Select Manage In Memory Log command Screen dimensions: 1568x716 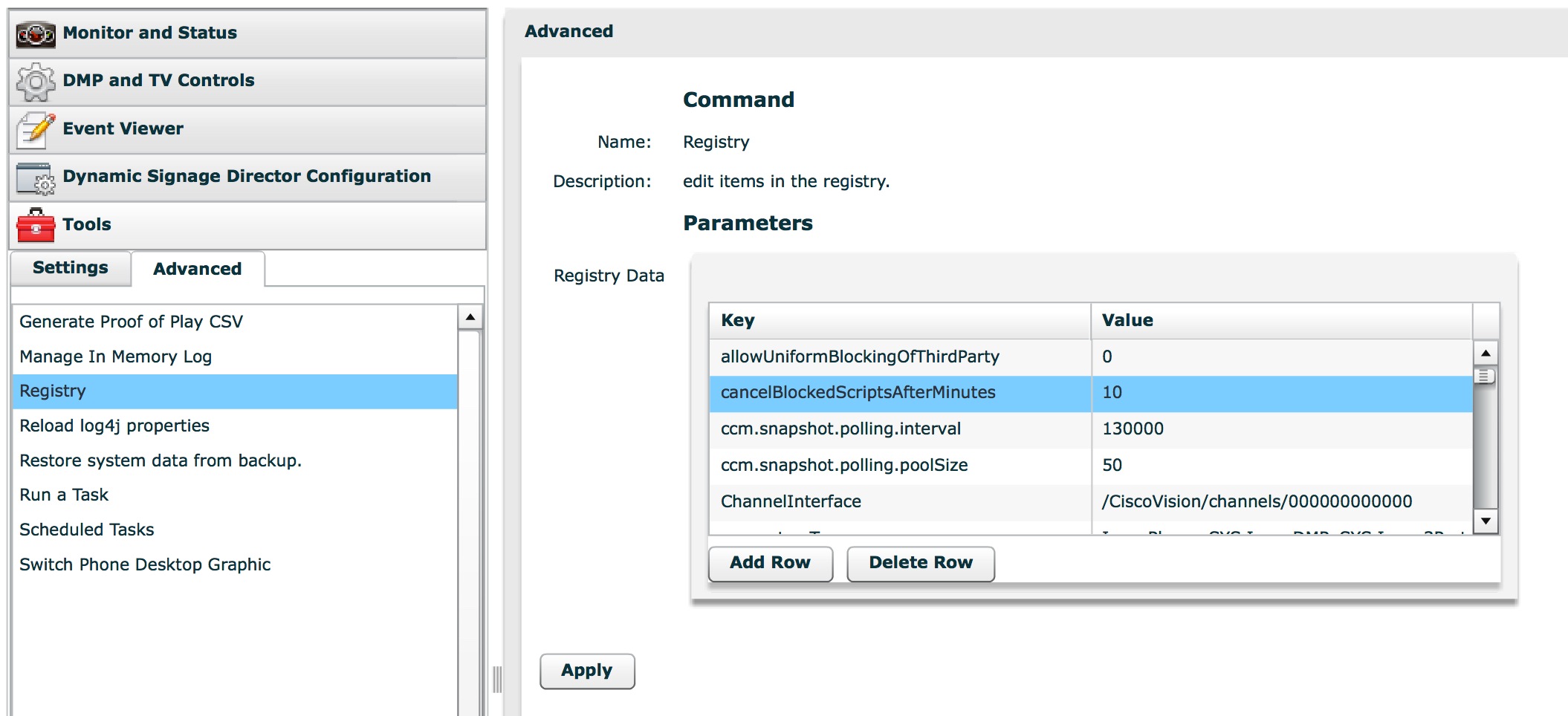[235, 357]
